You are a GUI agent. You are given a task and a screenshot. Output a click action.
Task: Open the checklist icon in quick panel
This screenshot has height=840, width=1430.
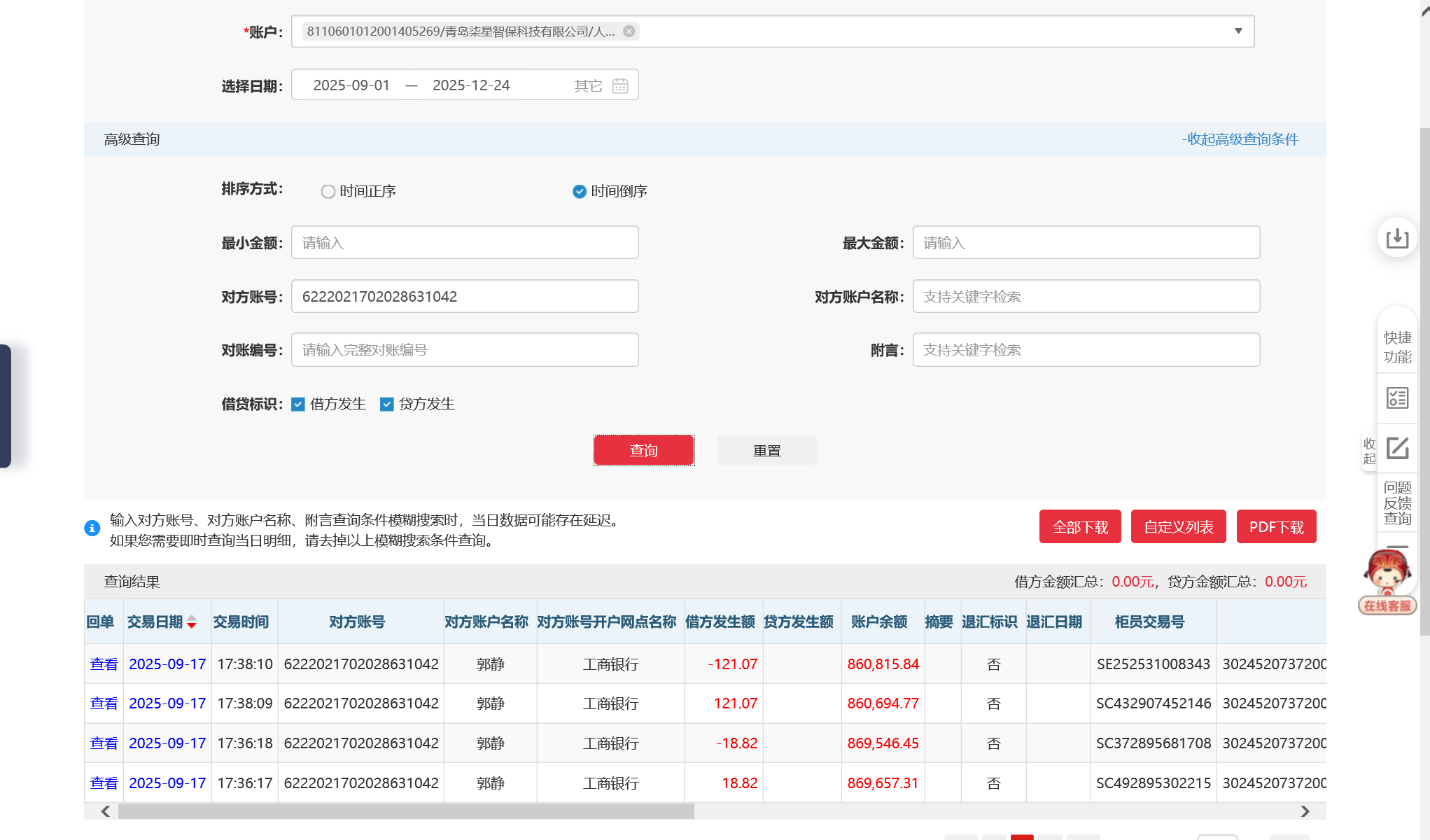[1397, 398]
